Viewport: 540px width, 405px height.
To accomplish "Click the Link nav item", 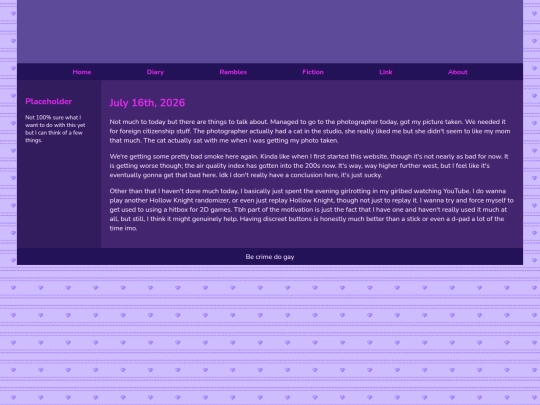I will tap(385, 72).
